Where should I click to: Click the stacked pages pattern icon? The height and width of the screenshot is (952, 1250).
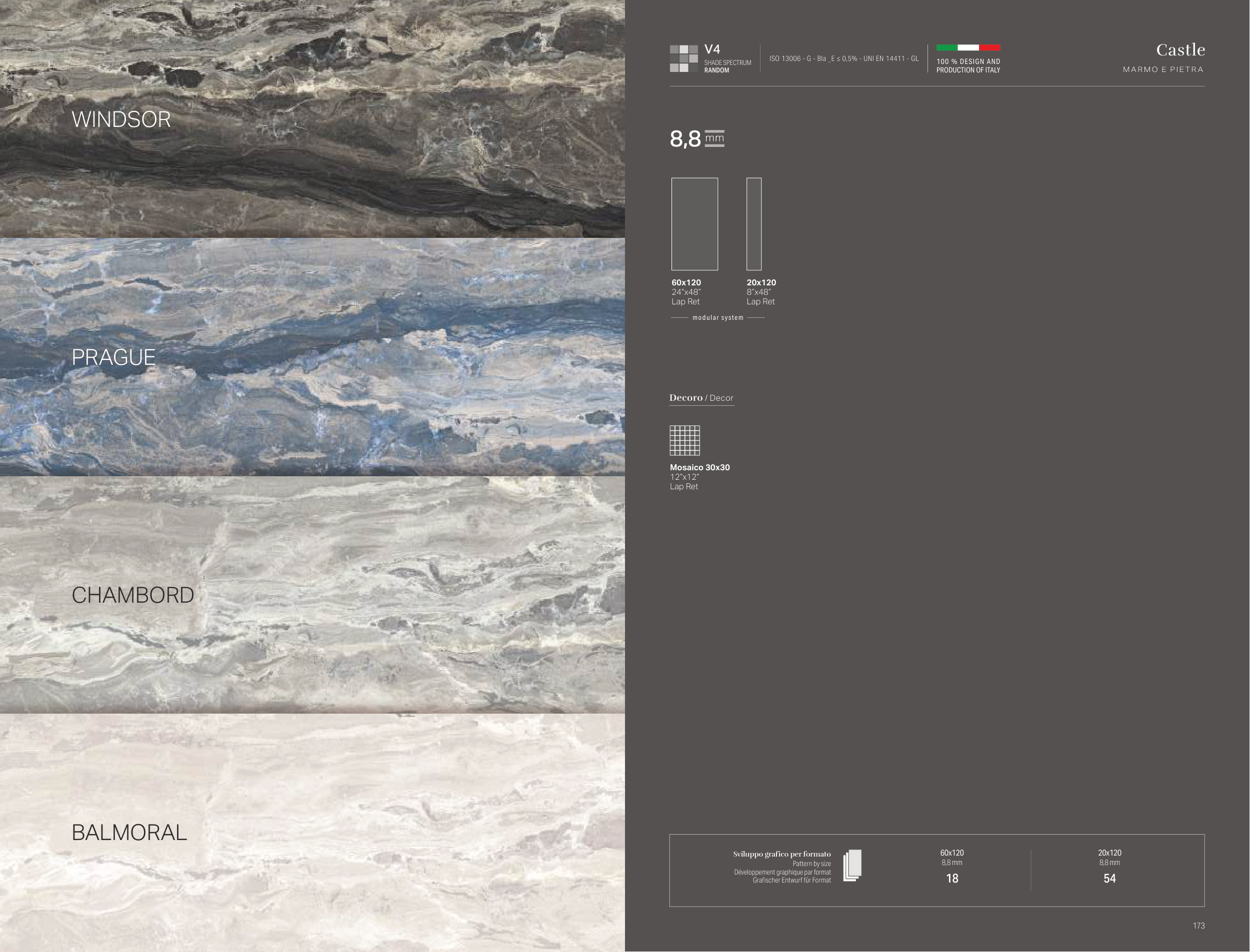(852, 866)
